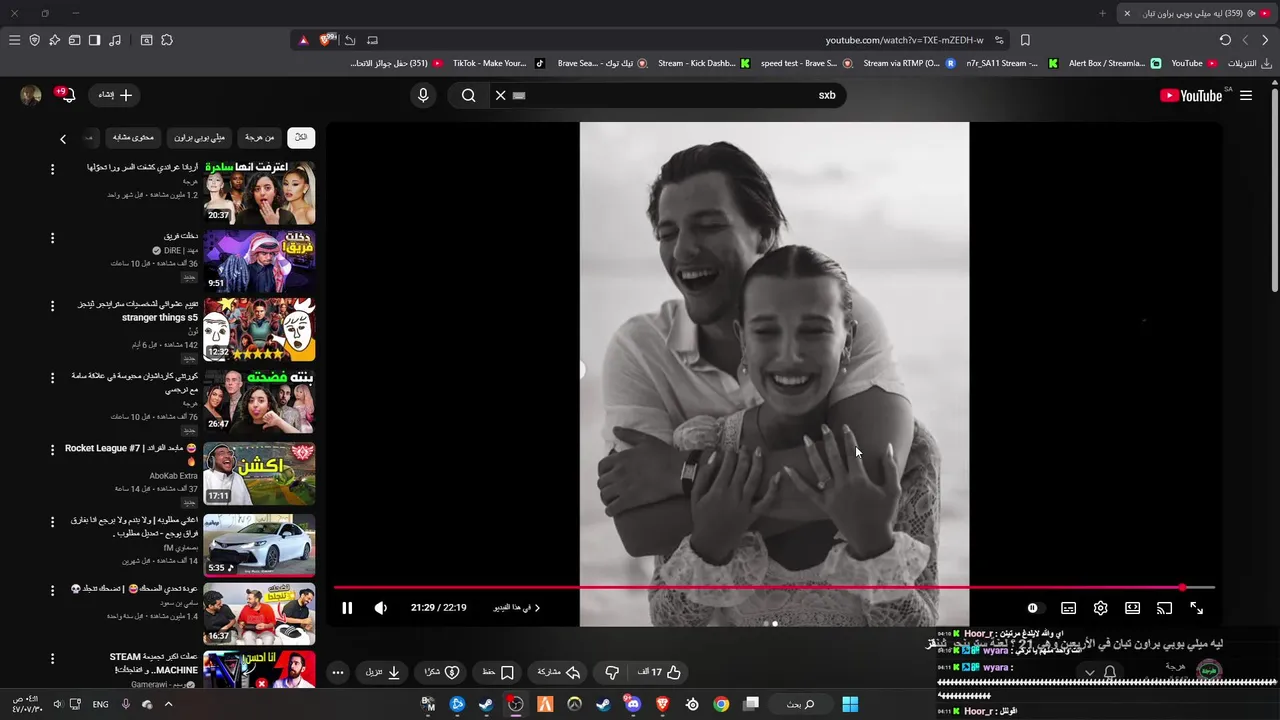Bookmark this page with the bookmark icon

[x=1025, y=40]
